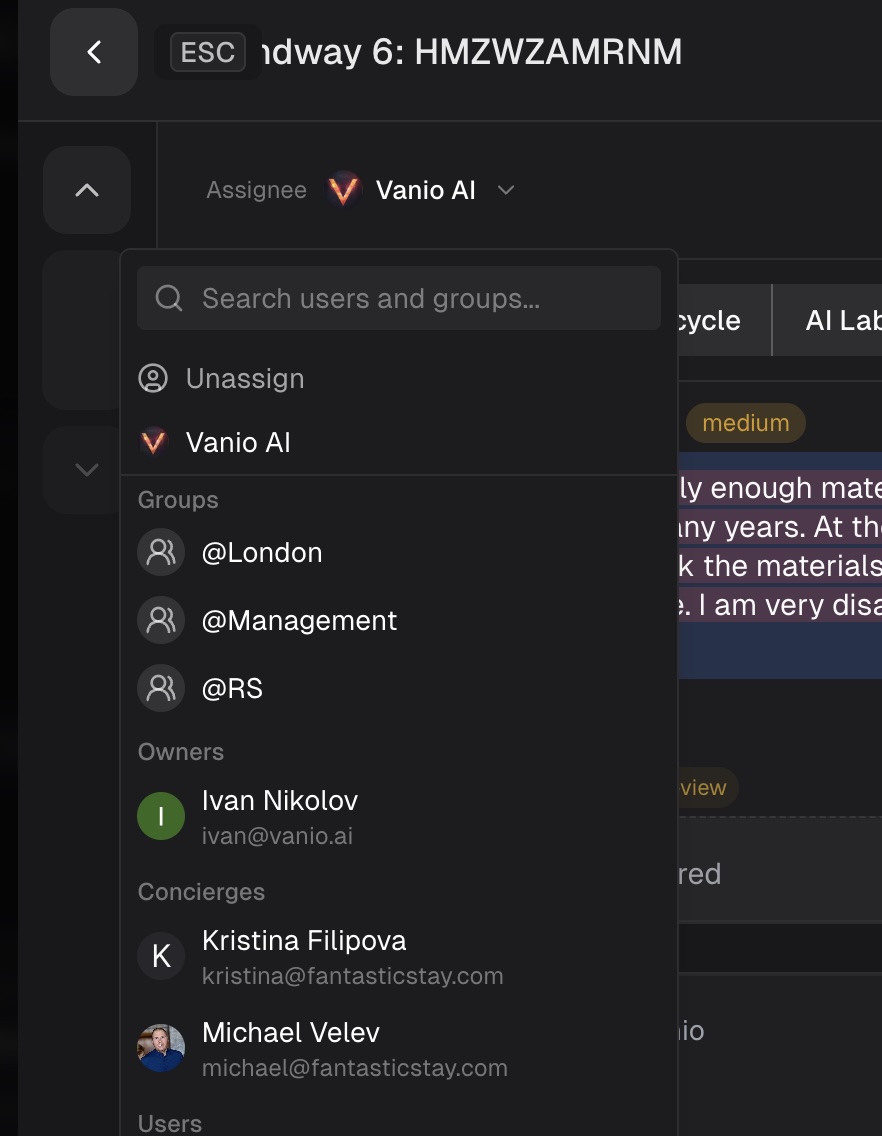Choose Vanio AI from assignee list
The image size is (882, 1136).
pyautogui.click(x=238, y=442)
